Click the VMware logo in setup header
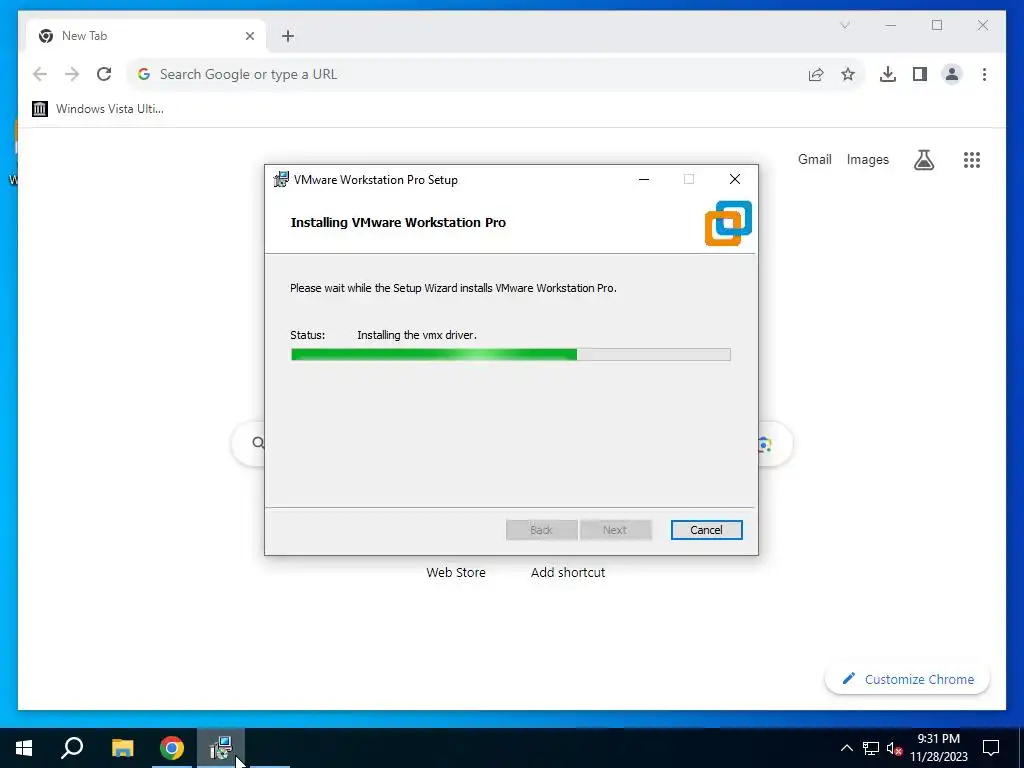This screenshot has height=768, width=1024. tap(728, 223)
